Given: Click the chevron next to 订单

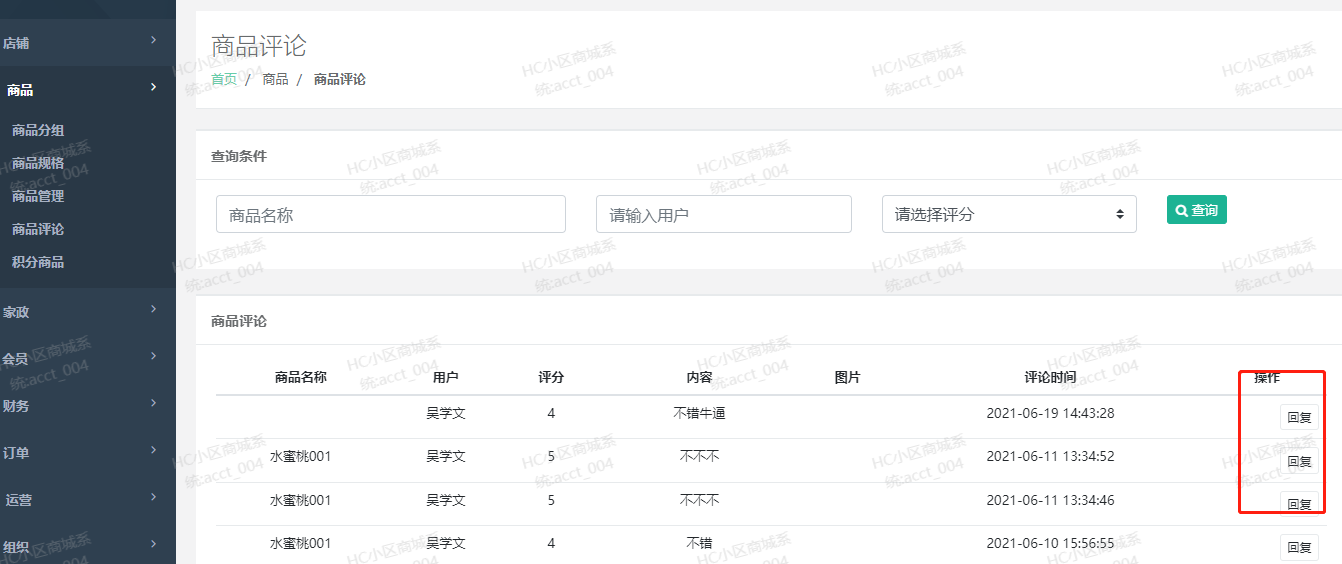Looking at the screenshot, I should pyautogui.click(x=153, y=449).
